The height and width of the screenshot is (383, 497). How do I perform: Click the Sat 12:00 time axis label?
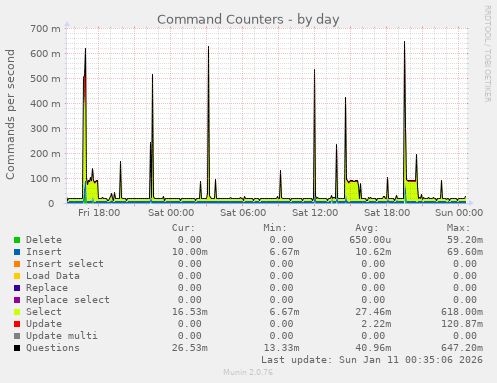pos(315,213)
